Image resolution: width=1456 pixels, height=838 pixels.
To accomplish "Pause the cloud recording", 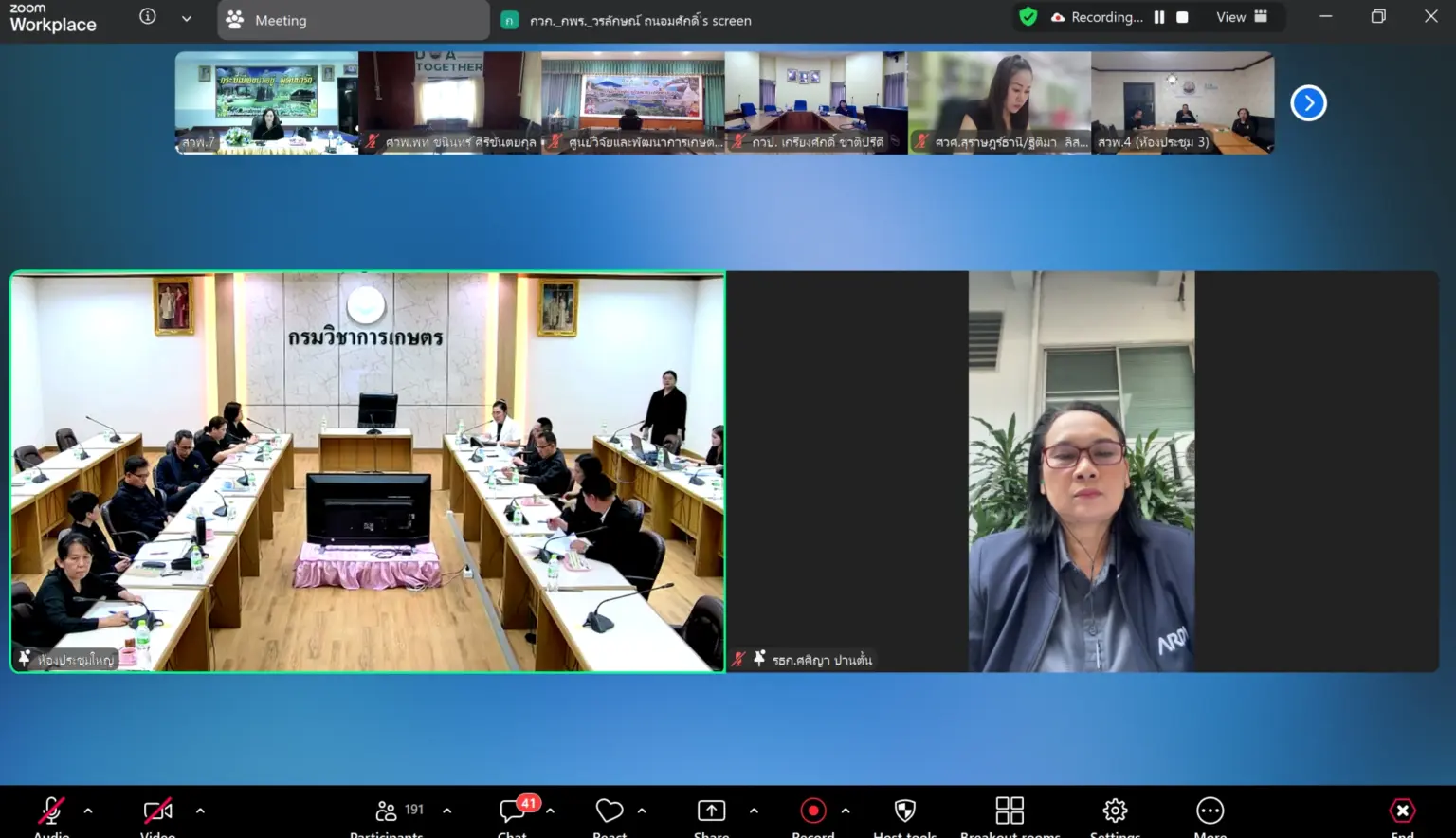I will [1158, 16].
